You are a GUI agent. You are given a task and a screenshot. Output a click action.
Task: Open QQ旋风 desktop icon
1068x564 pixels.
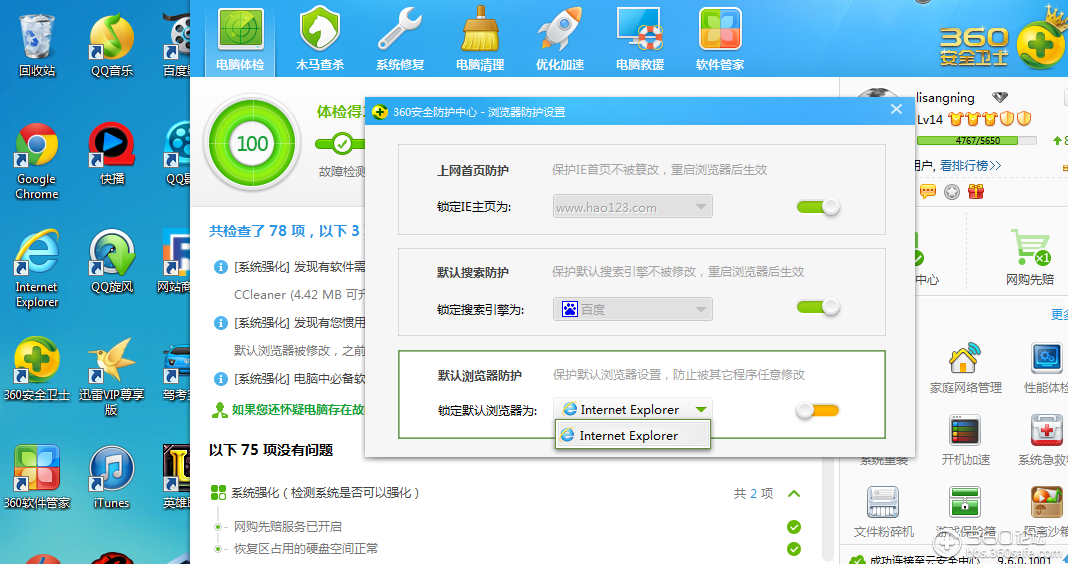(x=112, y=262)
